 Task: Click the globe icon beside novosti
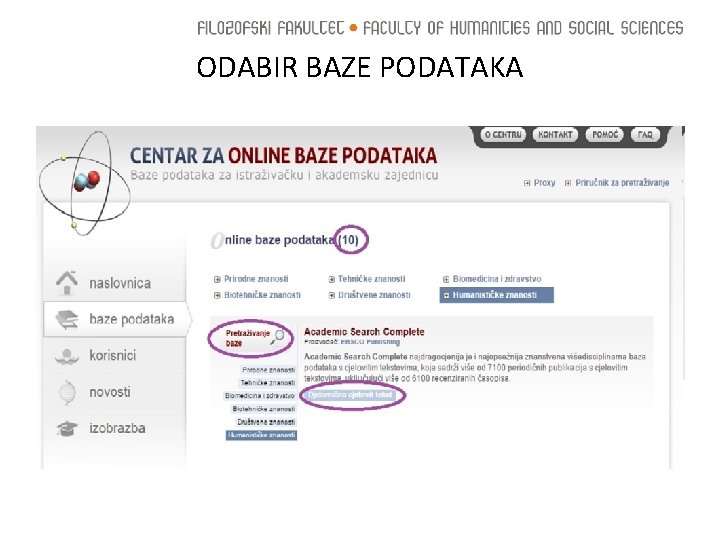[x=68, y=392]
